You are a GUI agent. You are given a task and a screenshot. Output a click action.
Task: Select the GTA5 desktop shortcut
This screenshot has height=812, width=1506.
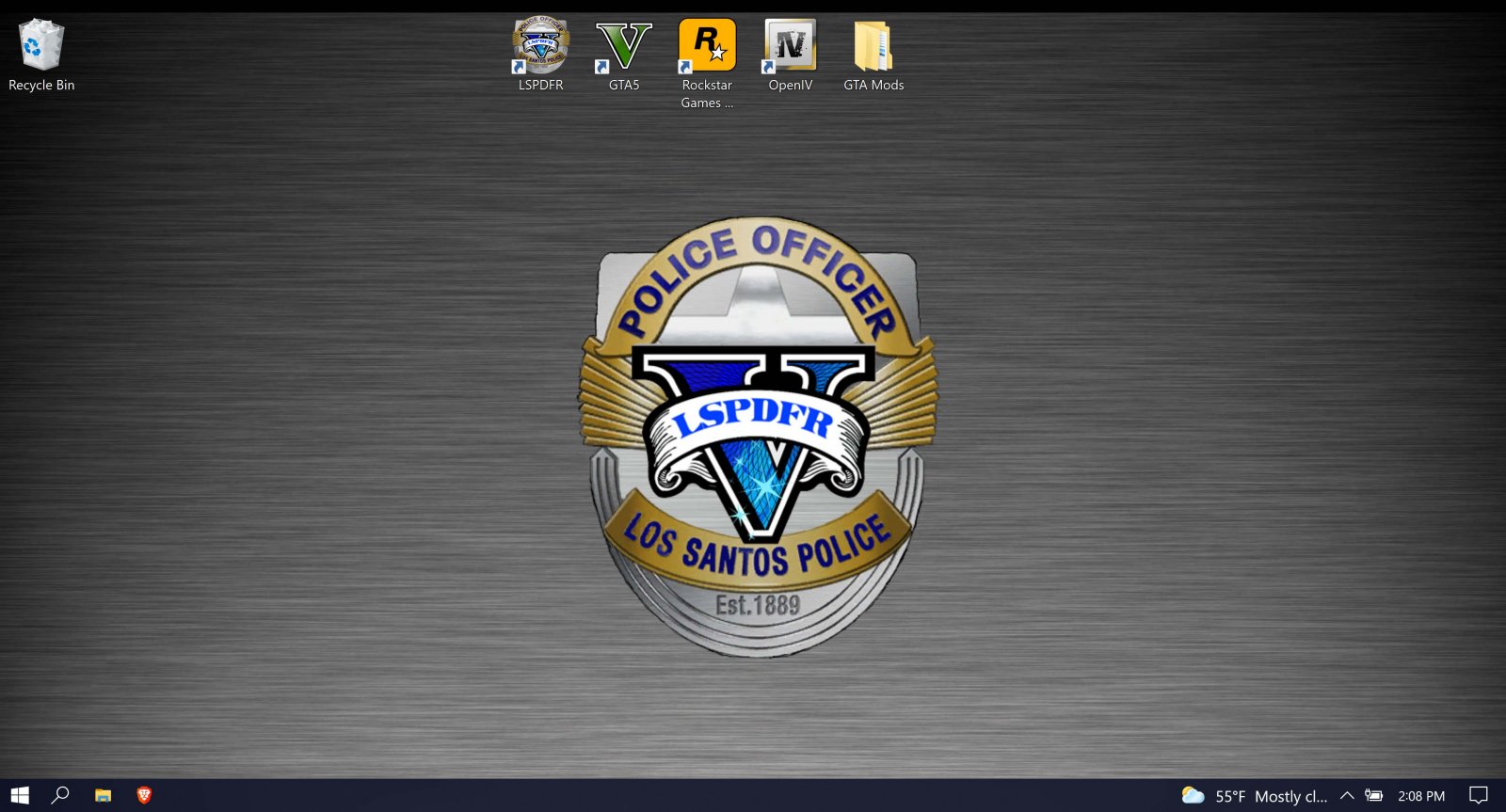[x=623, y=46]
